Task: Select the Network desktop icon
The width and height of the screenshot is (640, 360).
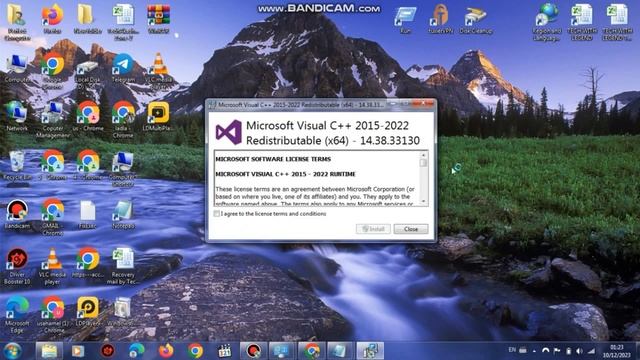Action: (17, 116)
